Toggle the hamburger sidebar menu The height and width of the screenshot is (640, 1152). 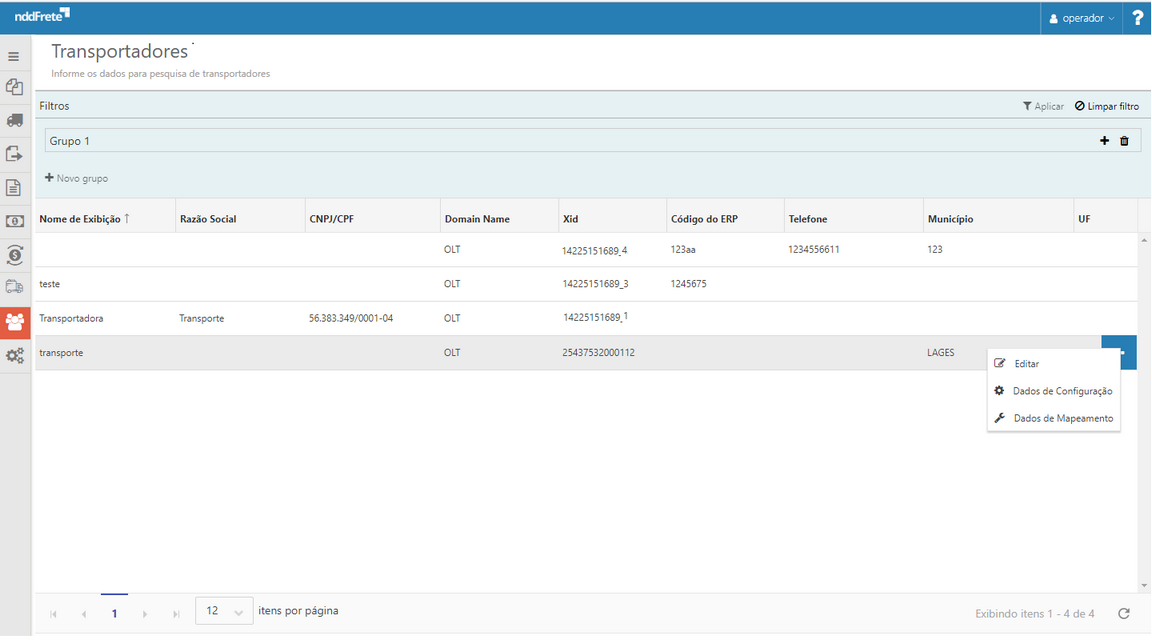coord(14,56)
